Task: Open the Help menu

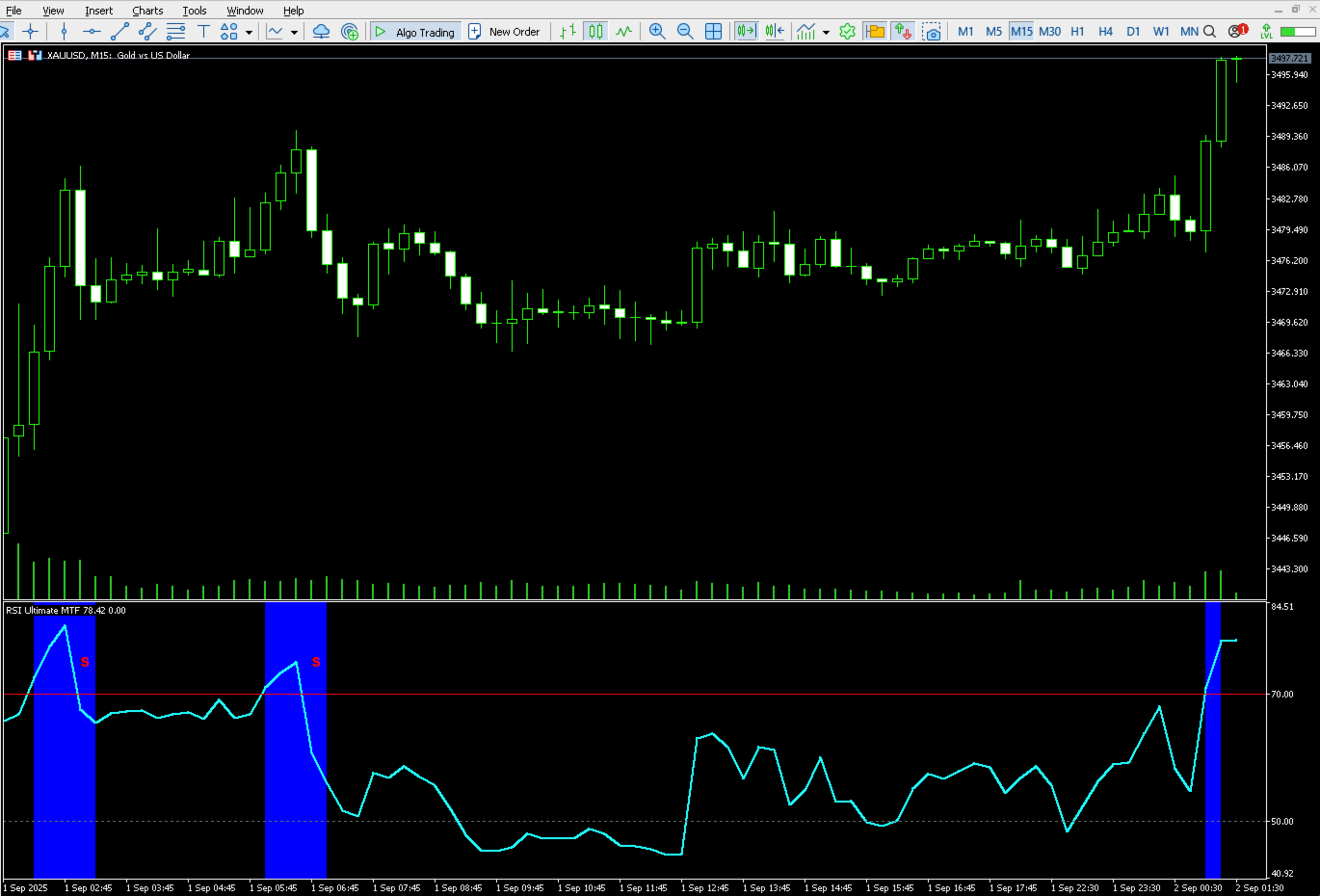Action: pyautogui.click(x=293, y=11)
